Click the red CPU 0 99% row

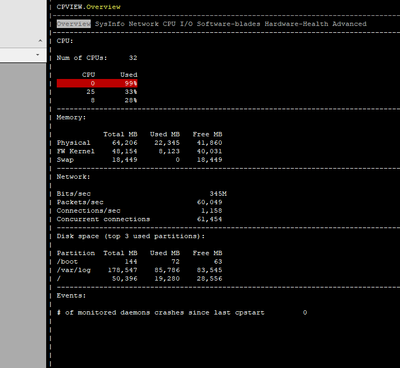click(97, 83)
